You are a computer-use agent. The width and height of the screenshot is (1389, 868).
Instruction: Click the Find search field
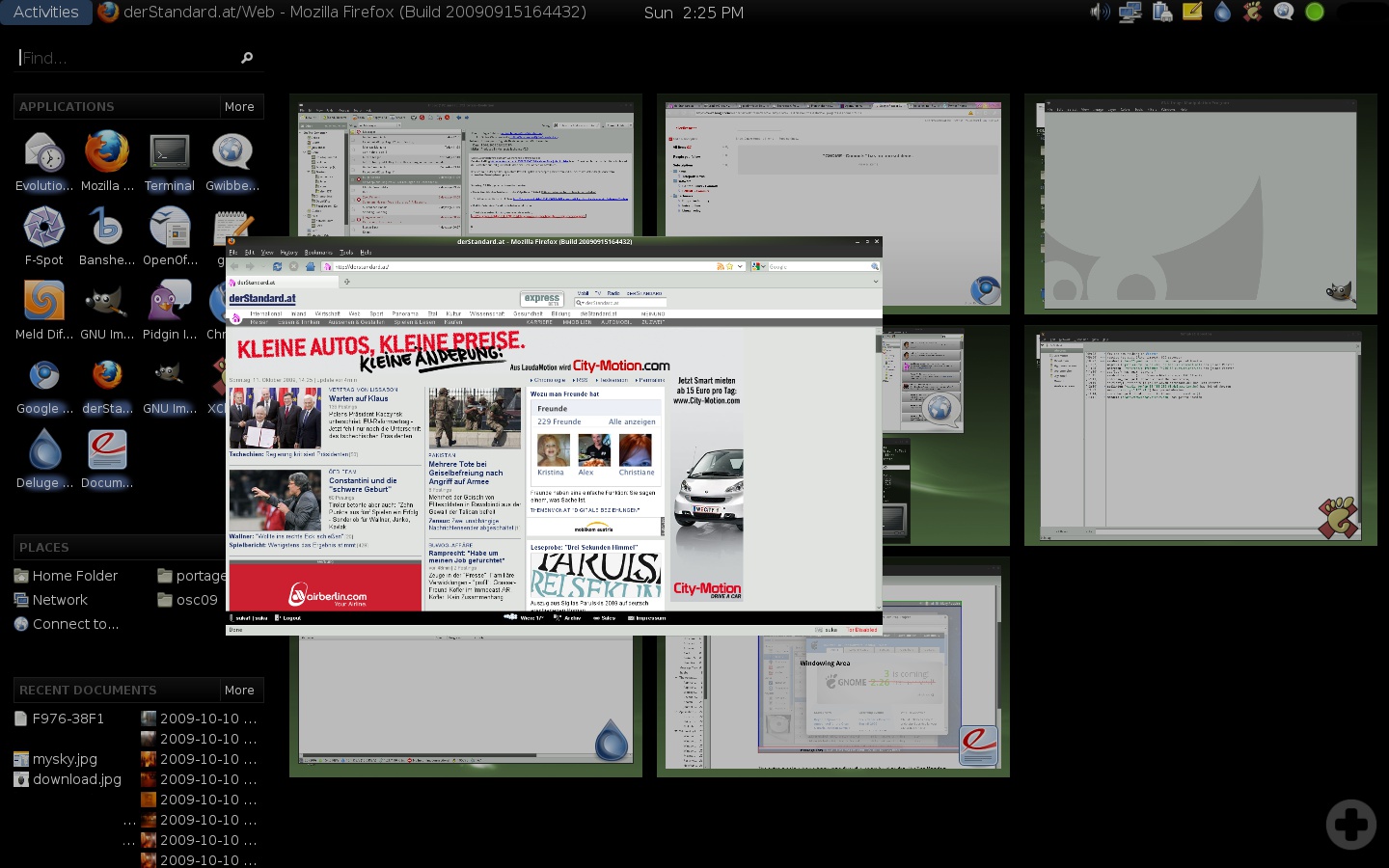tap(135, 58)
